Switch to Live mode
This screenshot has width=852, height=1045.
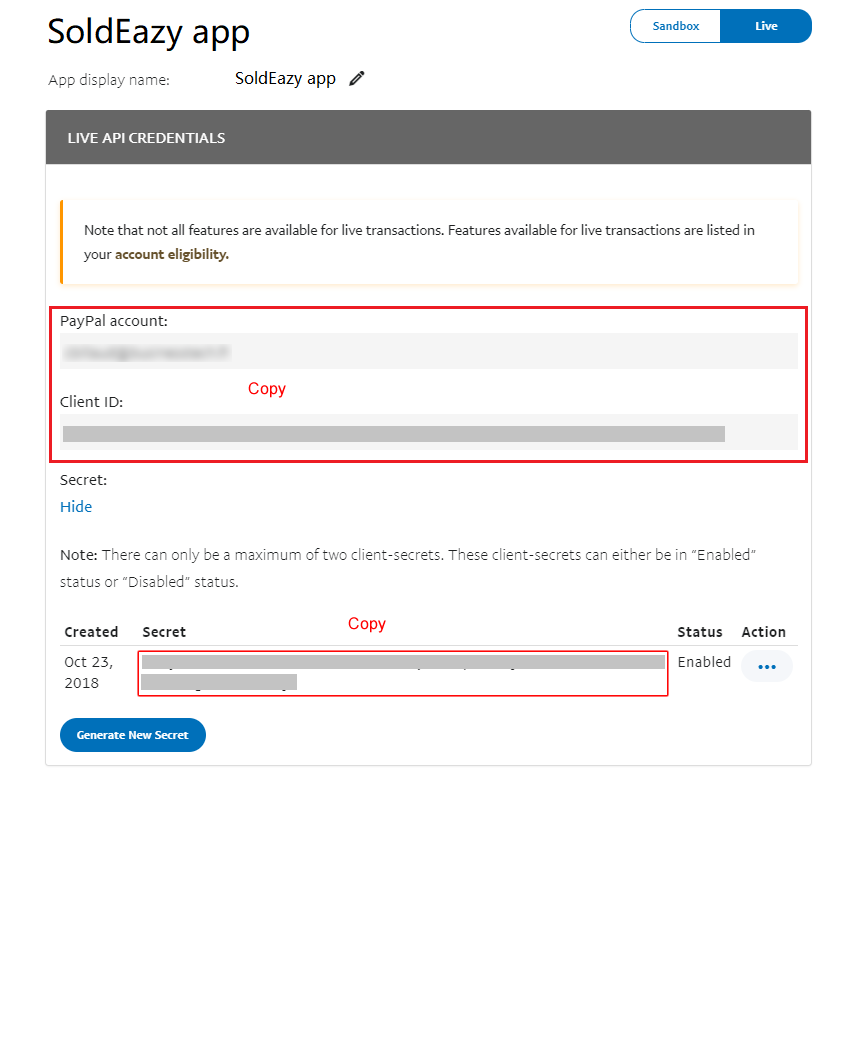pos(766,26)
